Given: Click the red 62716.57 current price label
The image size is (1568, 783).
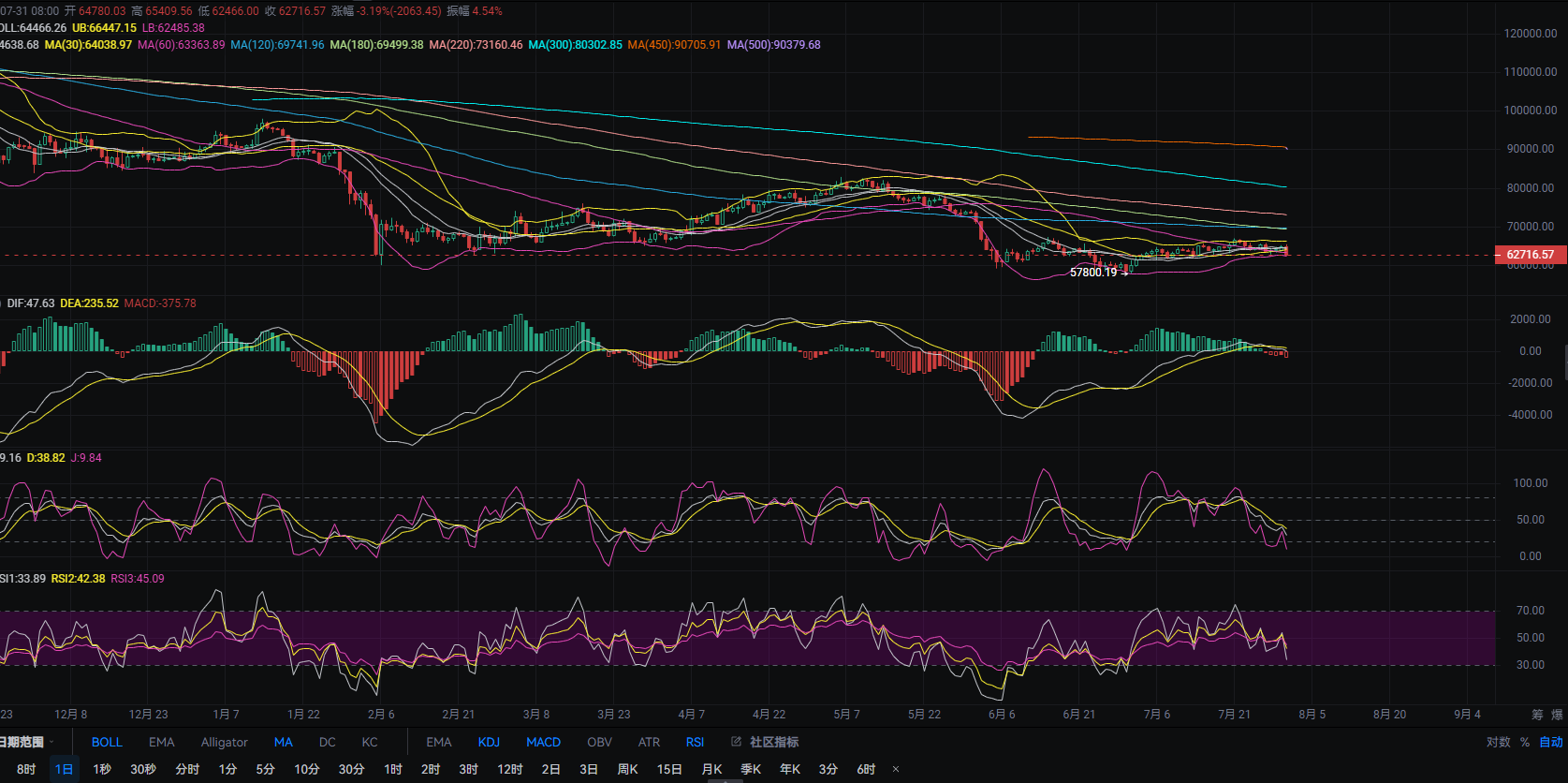Looking at the screenshot, I should [x=1530, y=255].
